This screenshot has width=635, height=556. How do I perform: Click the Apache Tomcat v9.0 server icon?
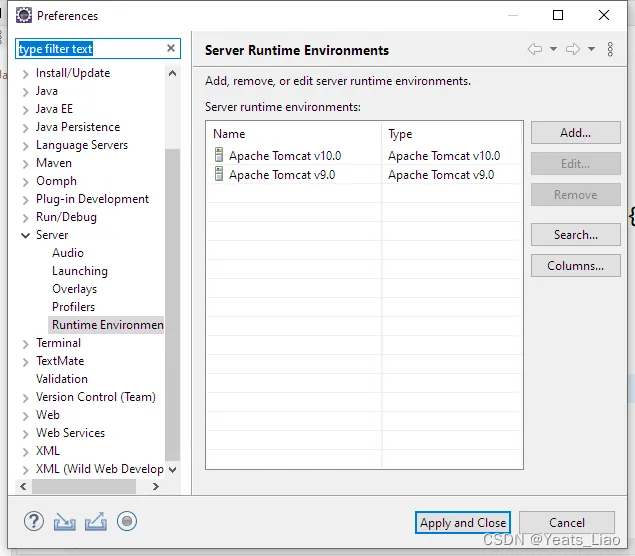pos(219,174)
